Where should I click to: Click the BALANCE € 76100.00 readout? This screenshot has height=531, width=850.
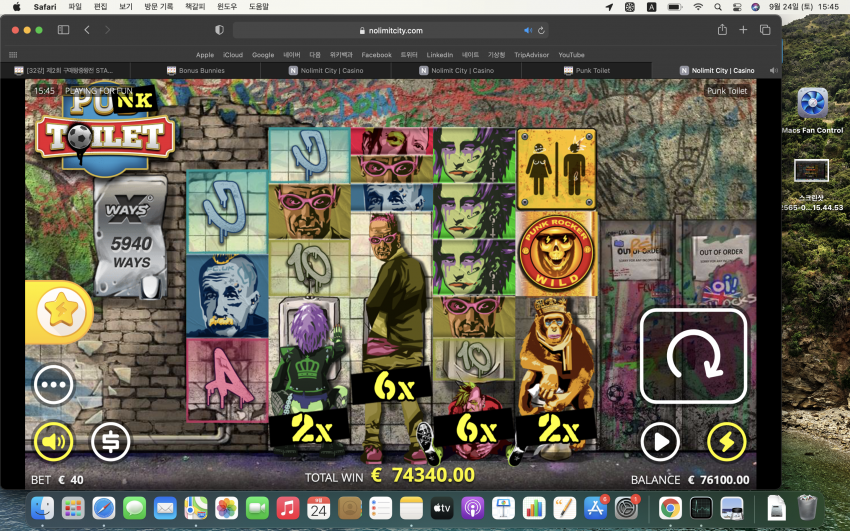click(690, 480)
